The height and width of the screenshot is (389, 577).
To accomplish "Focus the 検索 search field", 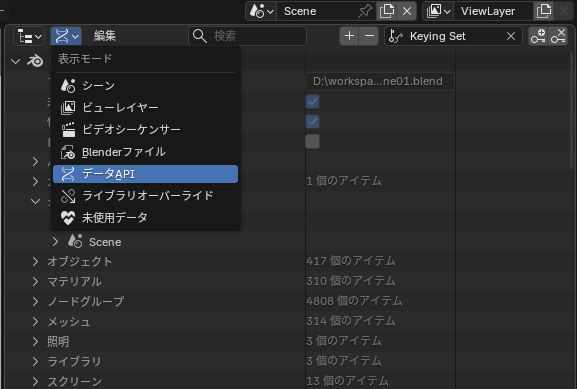I will coord(247,36).
